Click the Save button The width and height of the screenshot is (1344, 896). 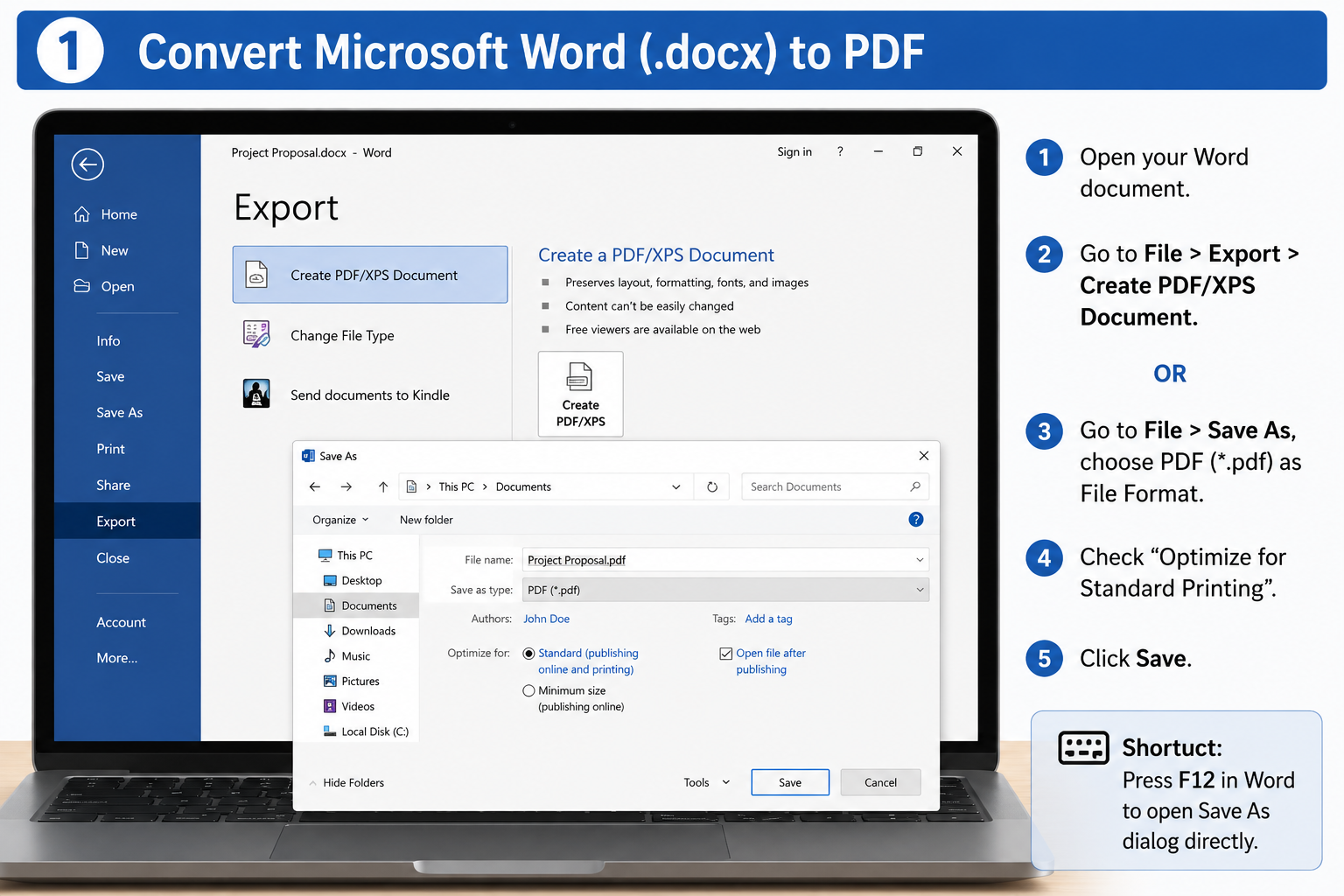tap(790, 782)
